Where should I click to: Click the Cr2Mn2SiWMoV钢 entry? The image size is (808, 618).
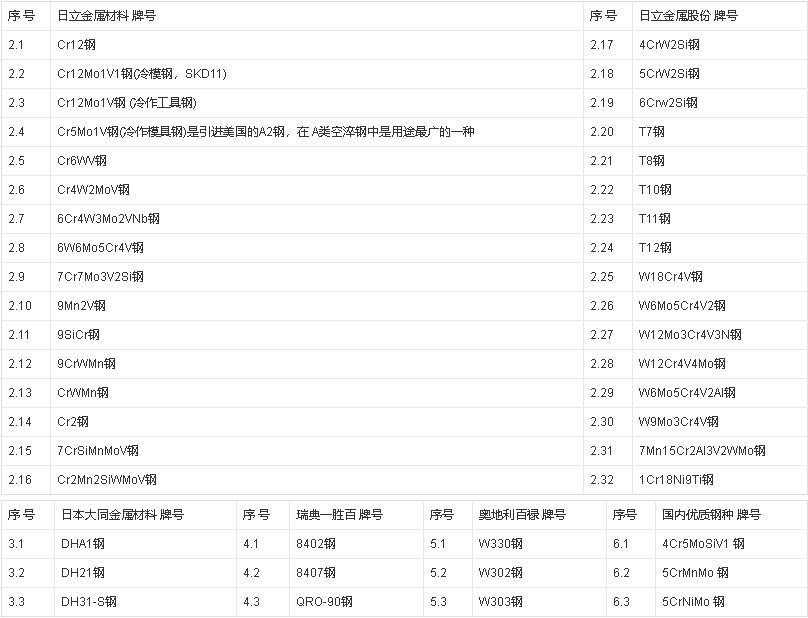107,480
